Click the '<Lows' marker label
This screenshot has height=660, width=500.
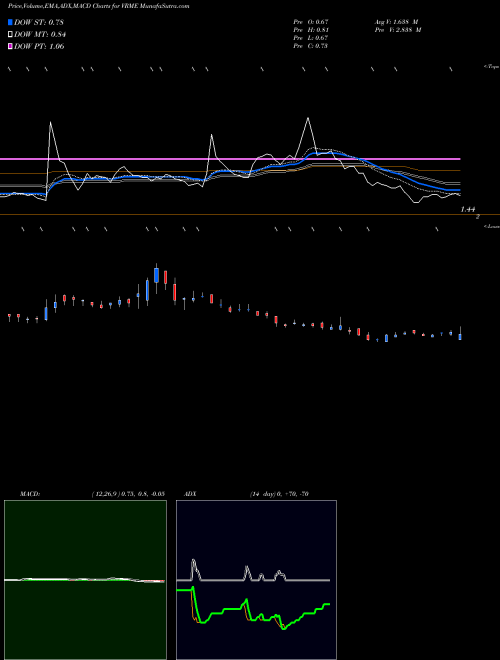(492, 226)
